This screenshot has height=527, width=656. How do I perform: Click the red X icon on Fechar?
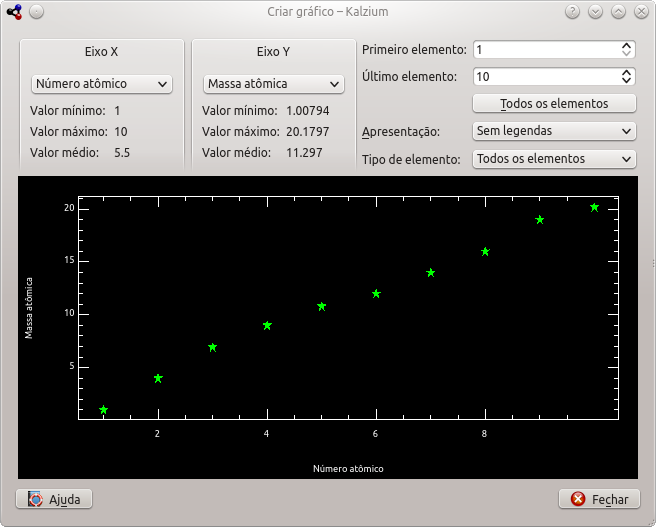(578, 499)
